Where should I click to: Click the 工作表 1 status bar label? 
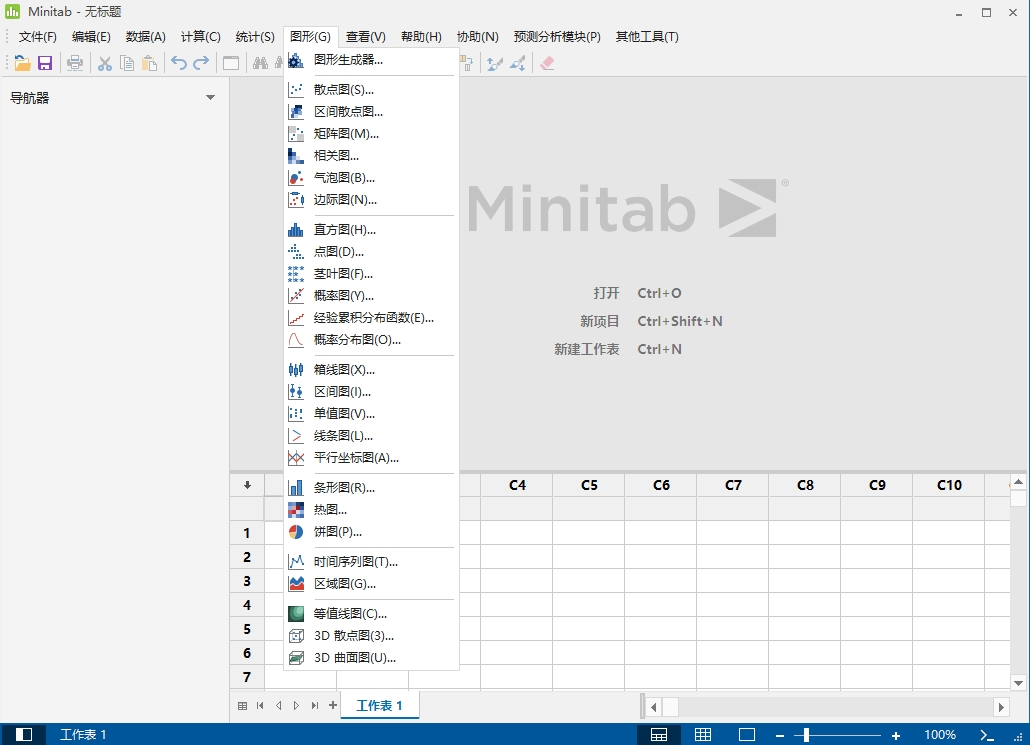tap(83, 734)
